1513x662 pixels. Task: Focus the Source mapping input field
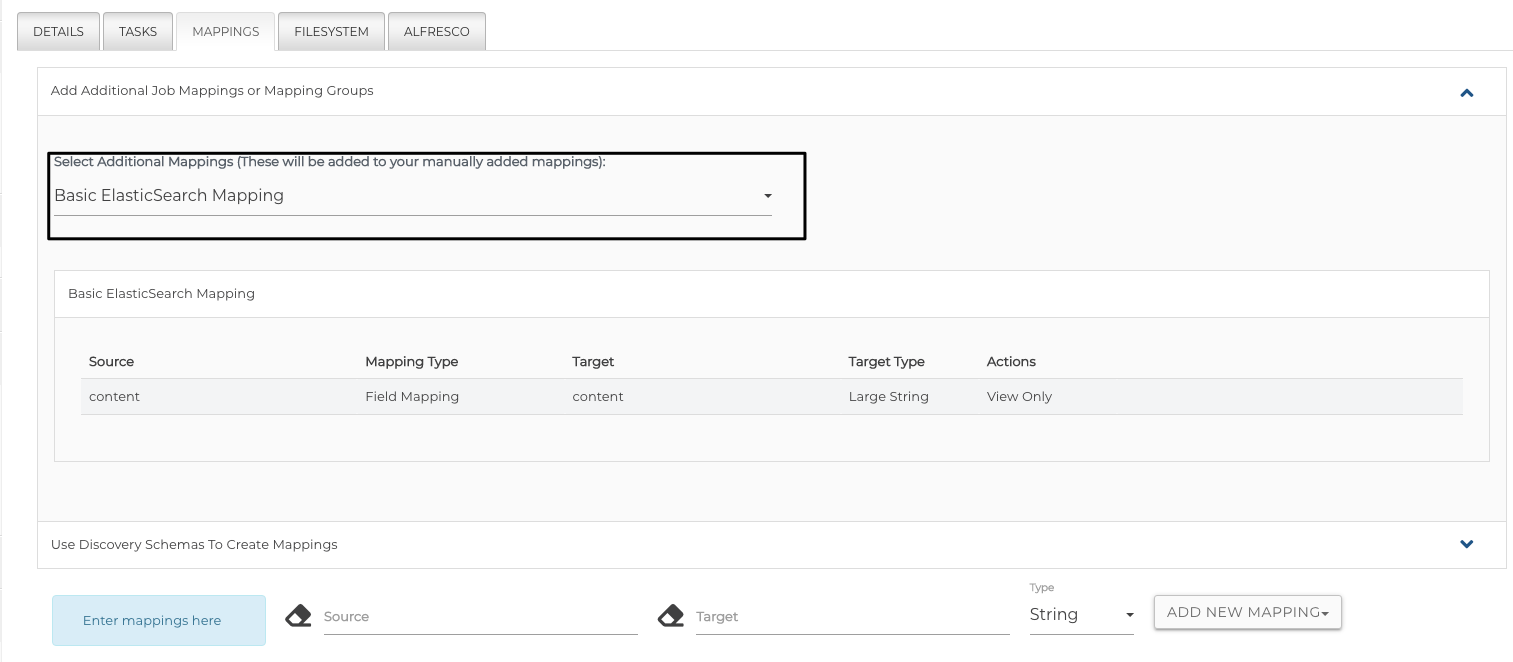(x=480, y=617)
